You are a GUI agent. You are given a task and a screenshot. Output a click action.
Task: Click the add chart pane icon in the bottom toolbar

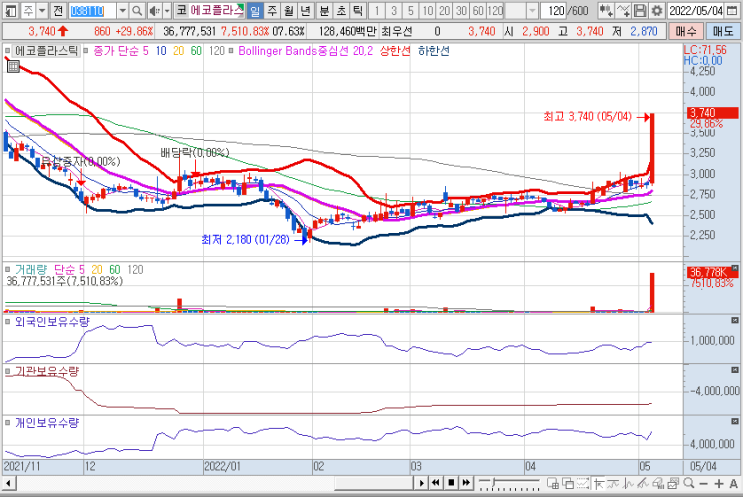click(x=553, y=483)
